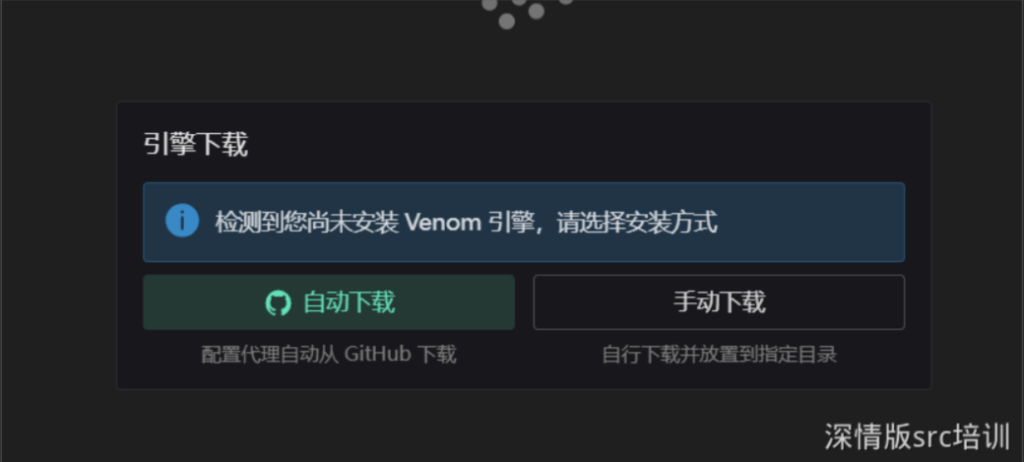
Task: Click the white 手动下载 text label
Action: pos(719,303)
